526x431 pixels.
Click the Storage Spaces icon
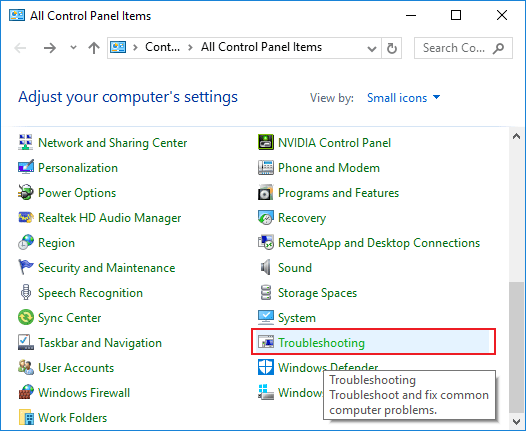(x=266, y=292)
